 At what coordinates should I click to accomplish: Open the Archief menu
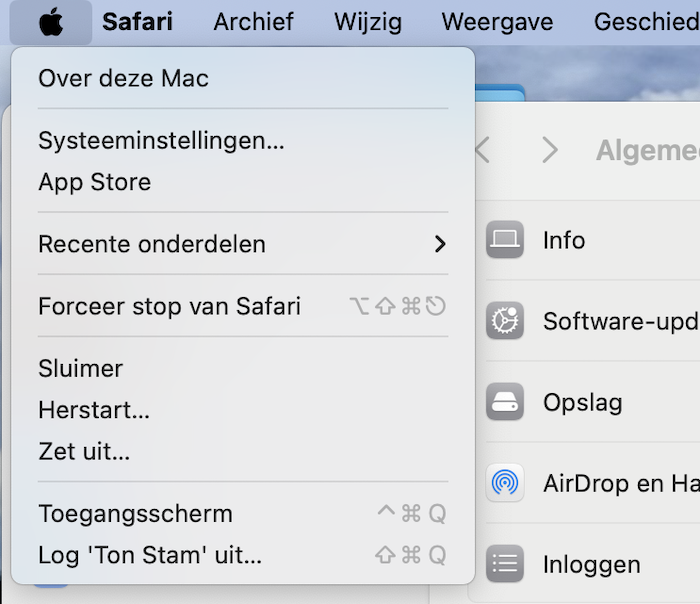click(x=254, y=22)
